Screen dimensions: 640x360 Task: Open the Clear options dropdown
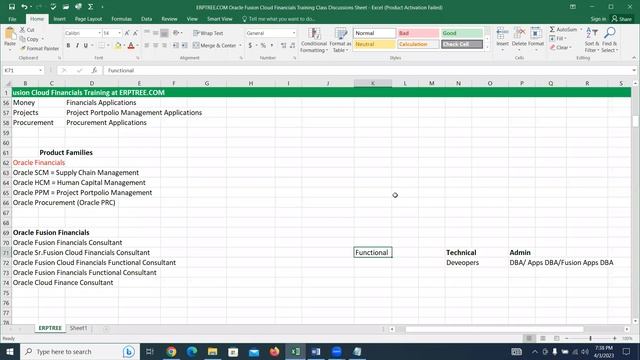click(x=570, y=47)
